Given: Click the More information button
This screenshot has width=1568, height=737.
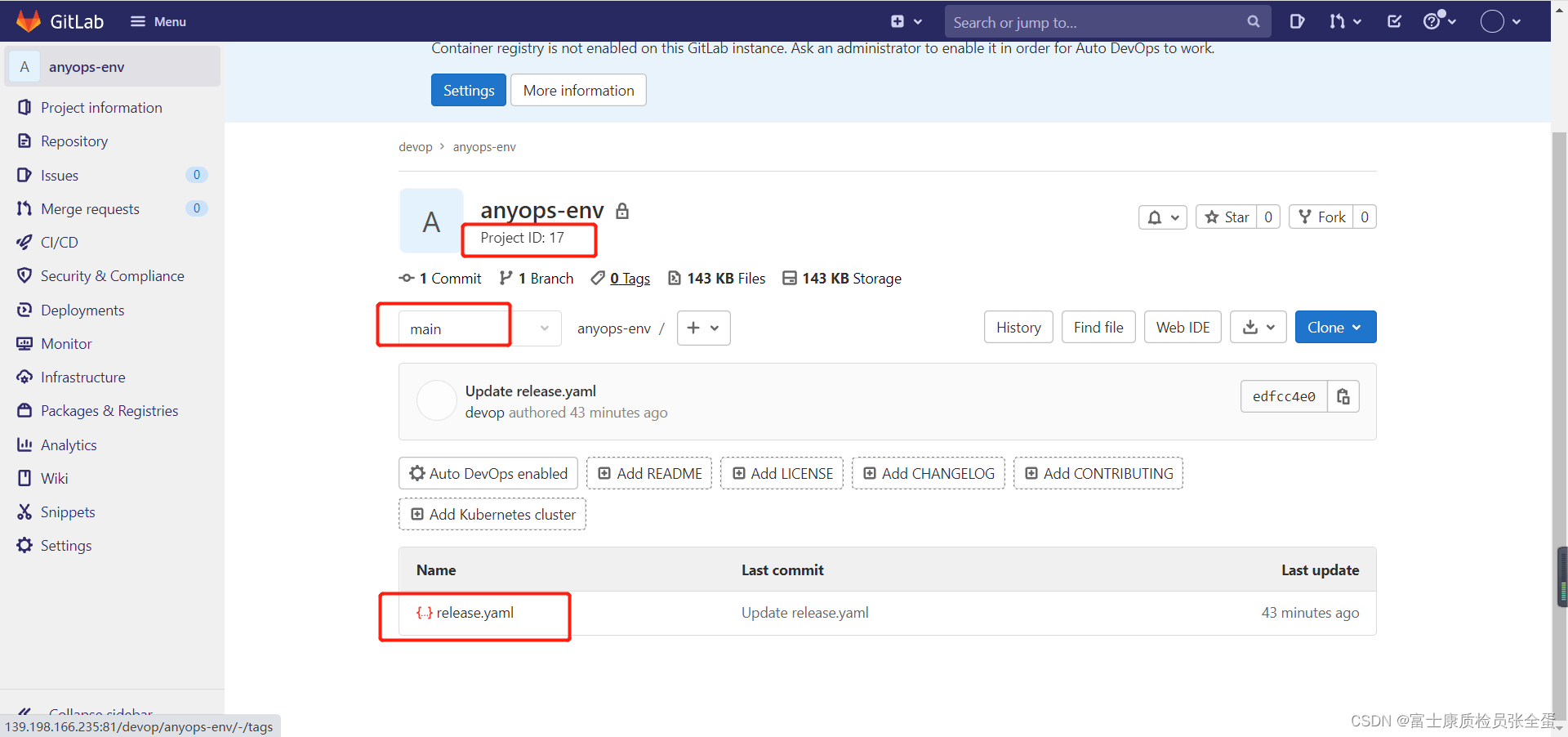Looking at the screenshot, I should 578,90.
